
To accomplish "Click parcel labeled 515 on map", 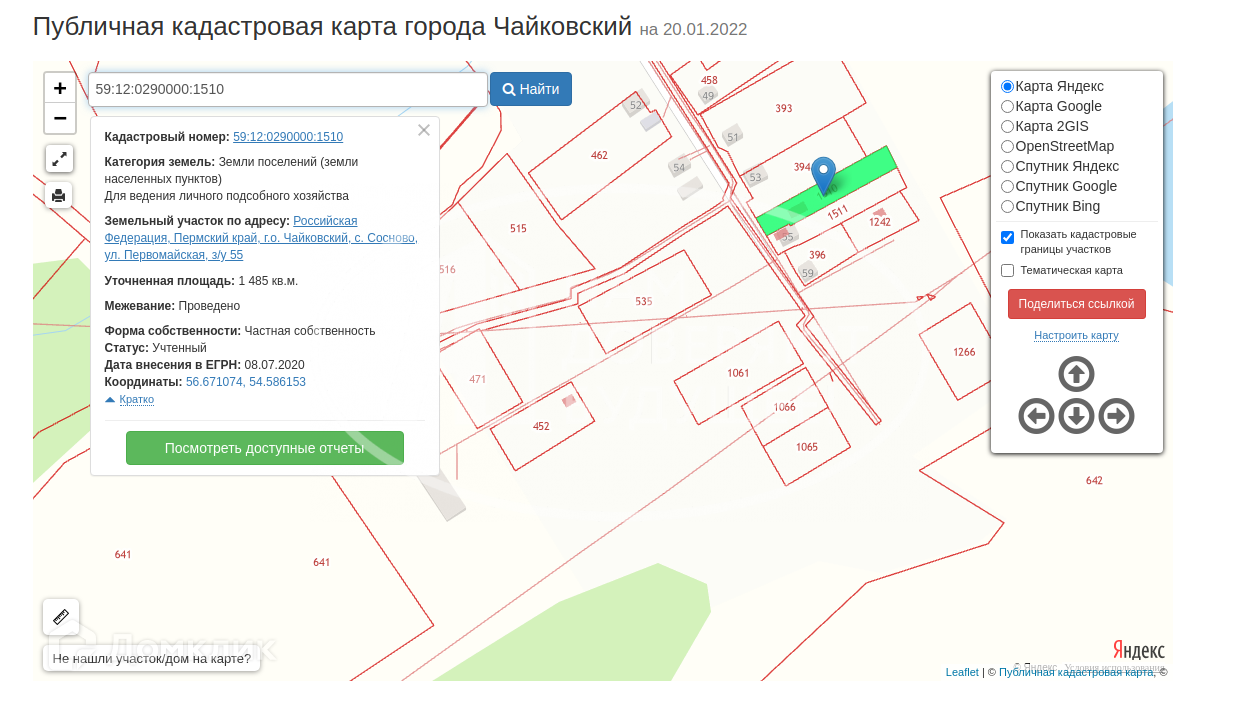I will click(518, 228).
